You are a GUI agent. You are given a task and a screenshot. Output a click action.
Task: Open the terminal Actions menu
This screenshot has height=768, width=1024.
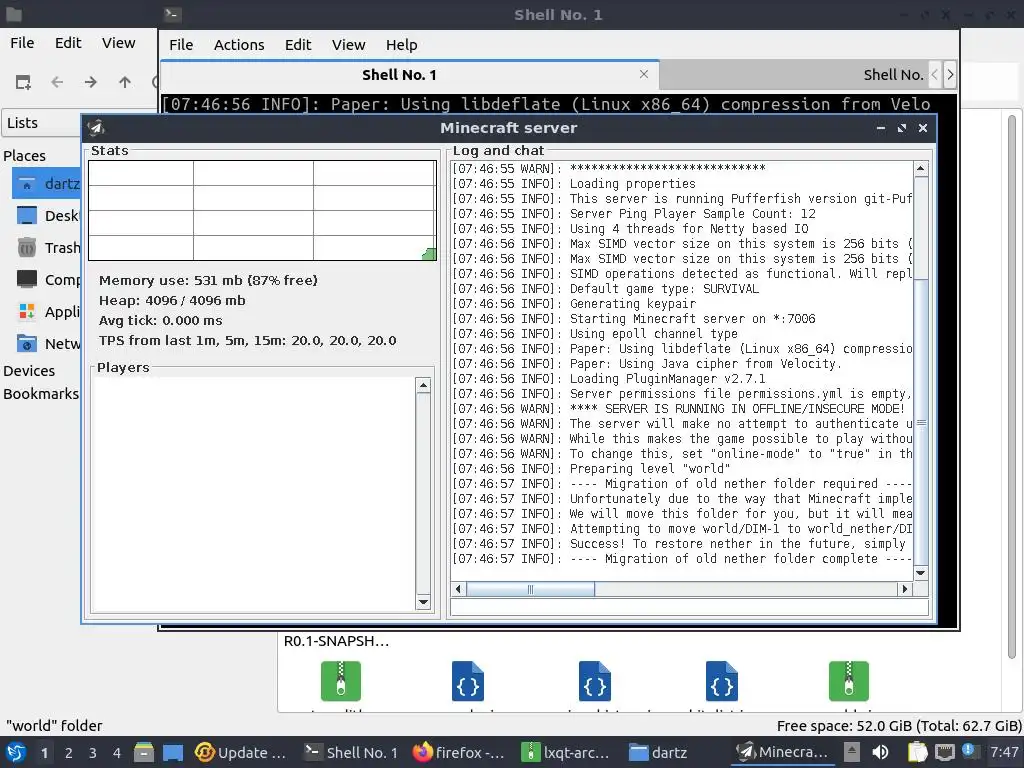tap(239, 44)
